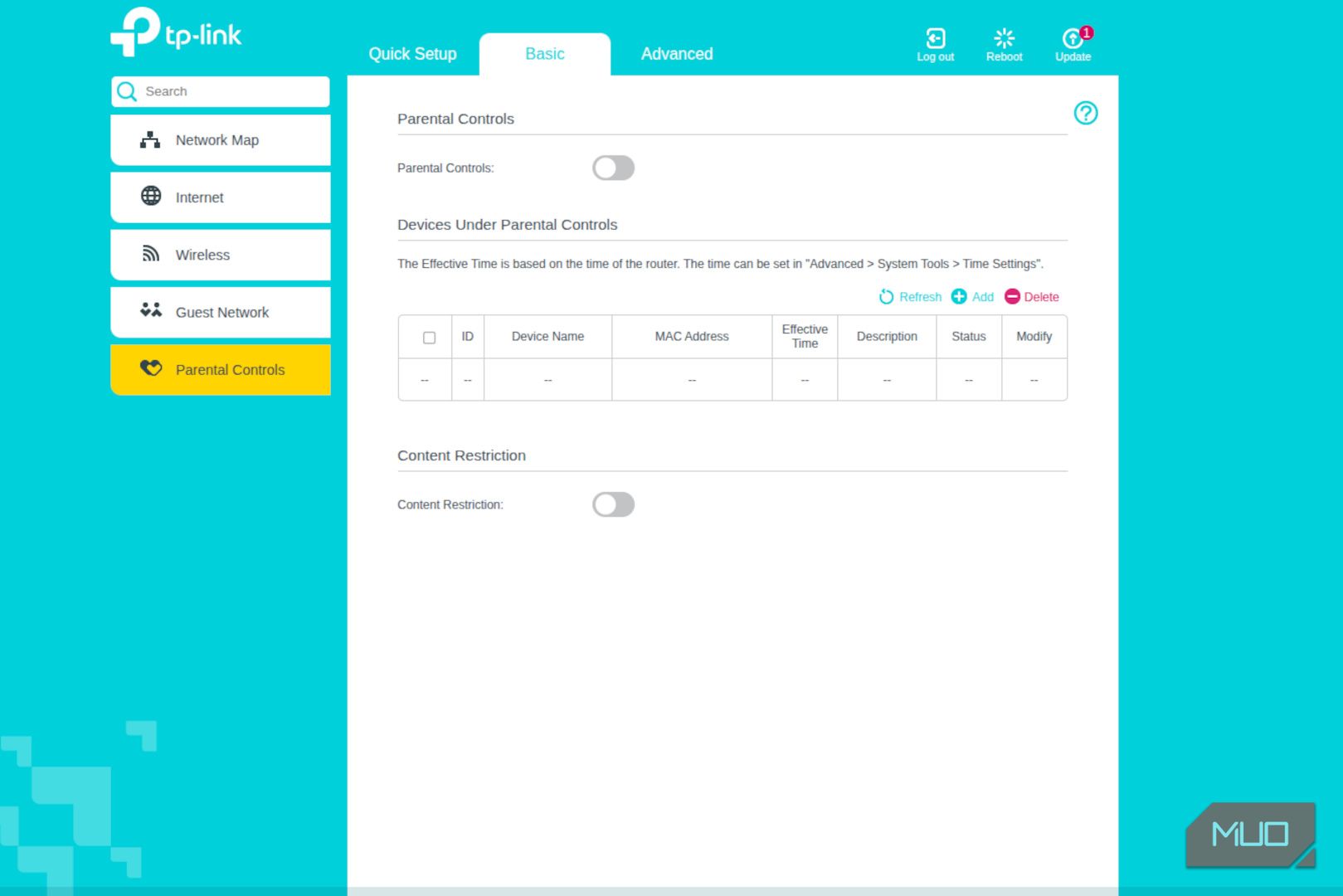This screenshot has height=896, width=1343.
Task: Click into the Search input field
Action: click(x=221, y=91)
